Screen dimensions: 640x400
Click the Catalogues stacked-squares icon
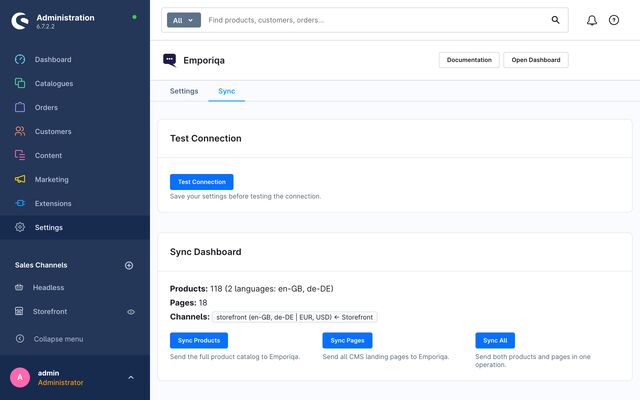(20, 83)
